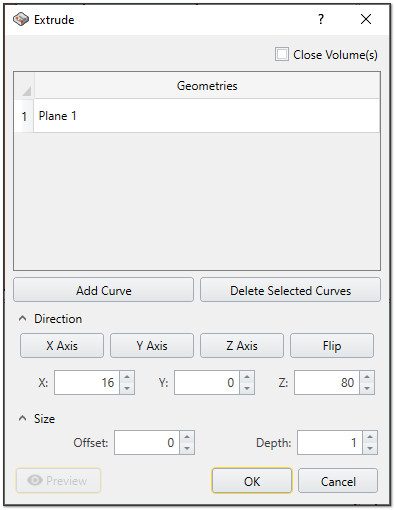The image size is (395, 510).
Task: Increase Offset with the up arrow
Action: click(x=187, y=437)
